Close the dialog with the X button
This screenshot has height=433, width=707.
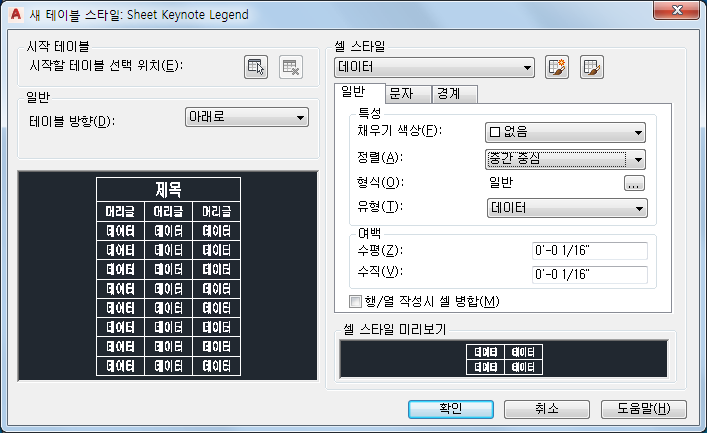coord(676,10)
